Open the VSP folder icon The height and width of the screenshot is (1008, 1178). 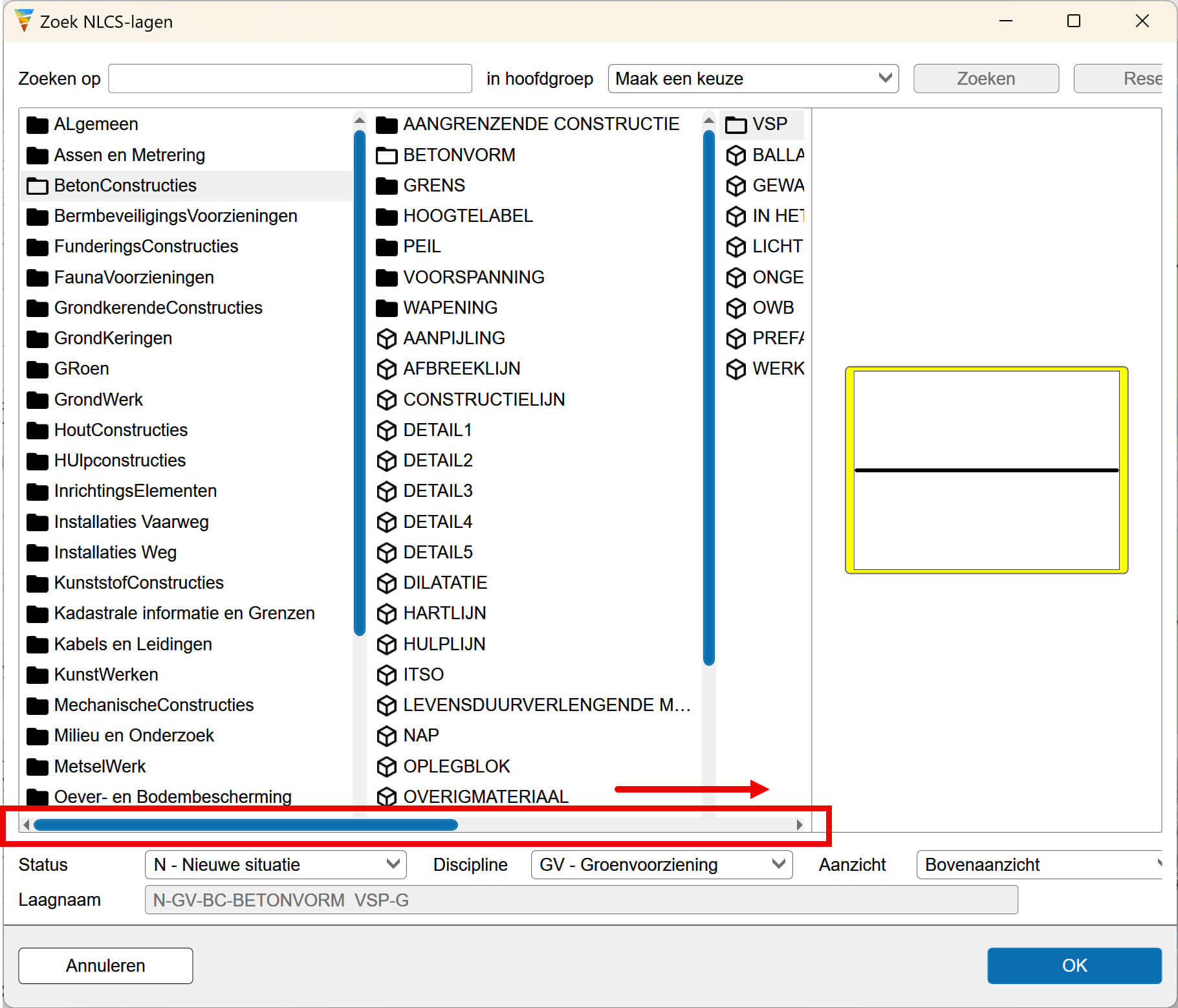(x=737, y=124)
